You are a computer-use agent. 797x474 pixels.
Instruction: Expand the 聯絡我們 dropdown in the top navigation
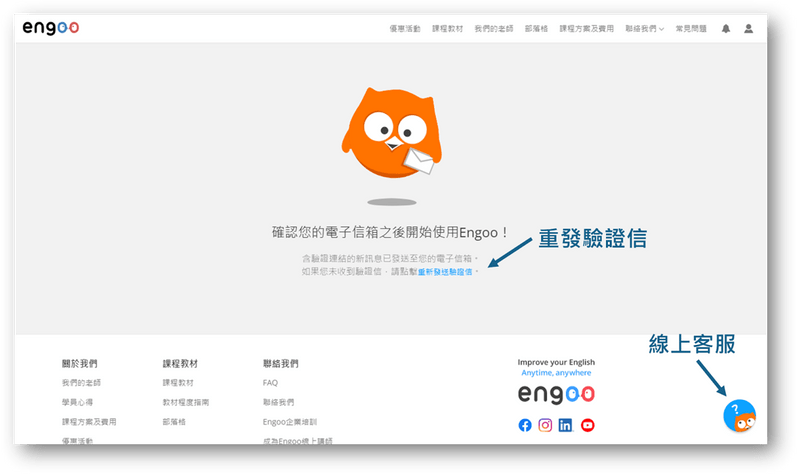644,29
